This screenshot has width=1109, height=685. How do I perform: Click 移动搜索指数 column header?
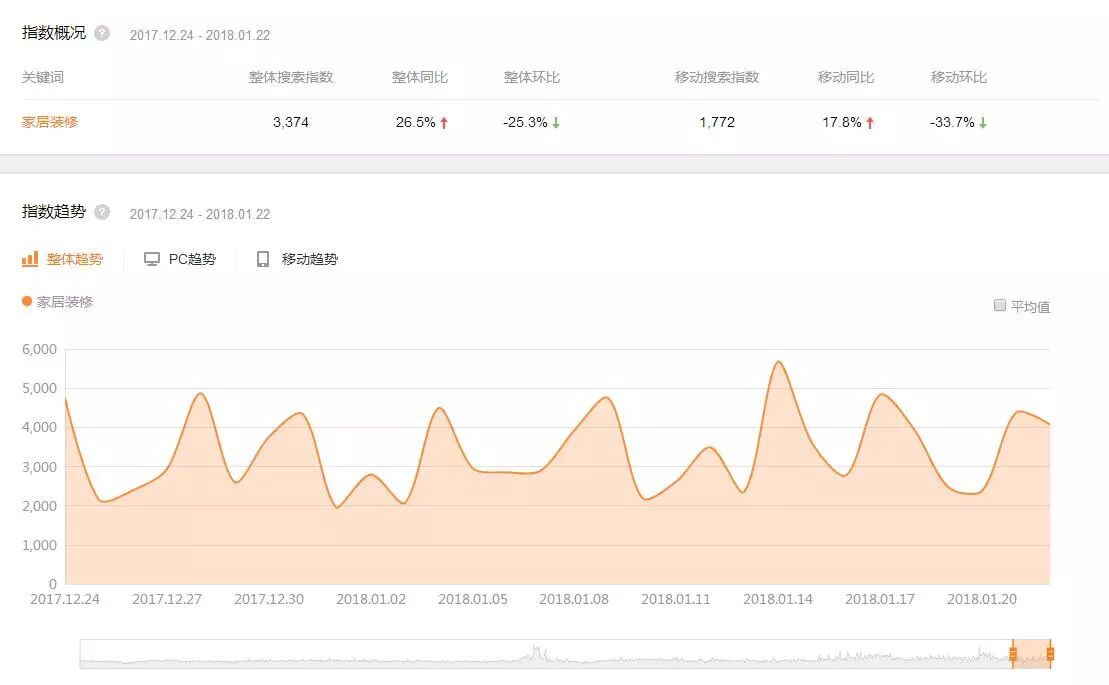coord(717,77)
